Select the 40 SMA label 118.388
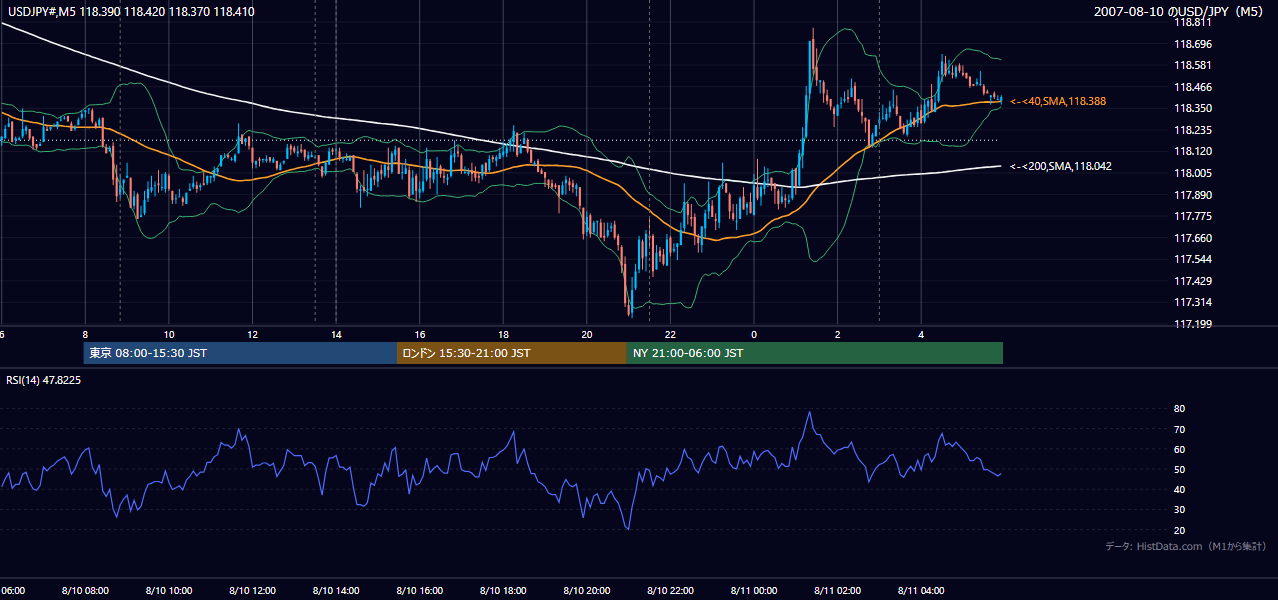The image size is (1278, 600). pyautogui.click(x=1058, y=101)
